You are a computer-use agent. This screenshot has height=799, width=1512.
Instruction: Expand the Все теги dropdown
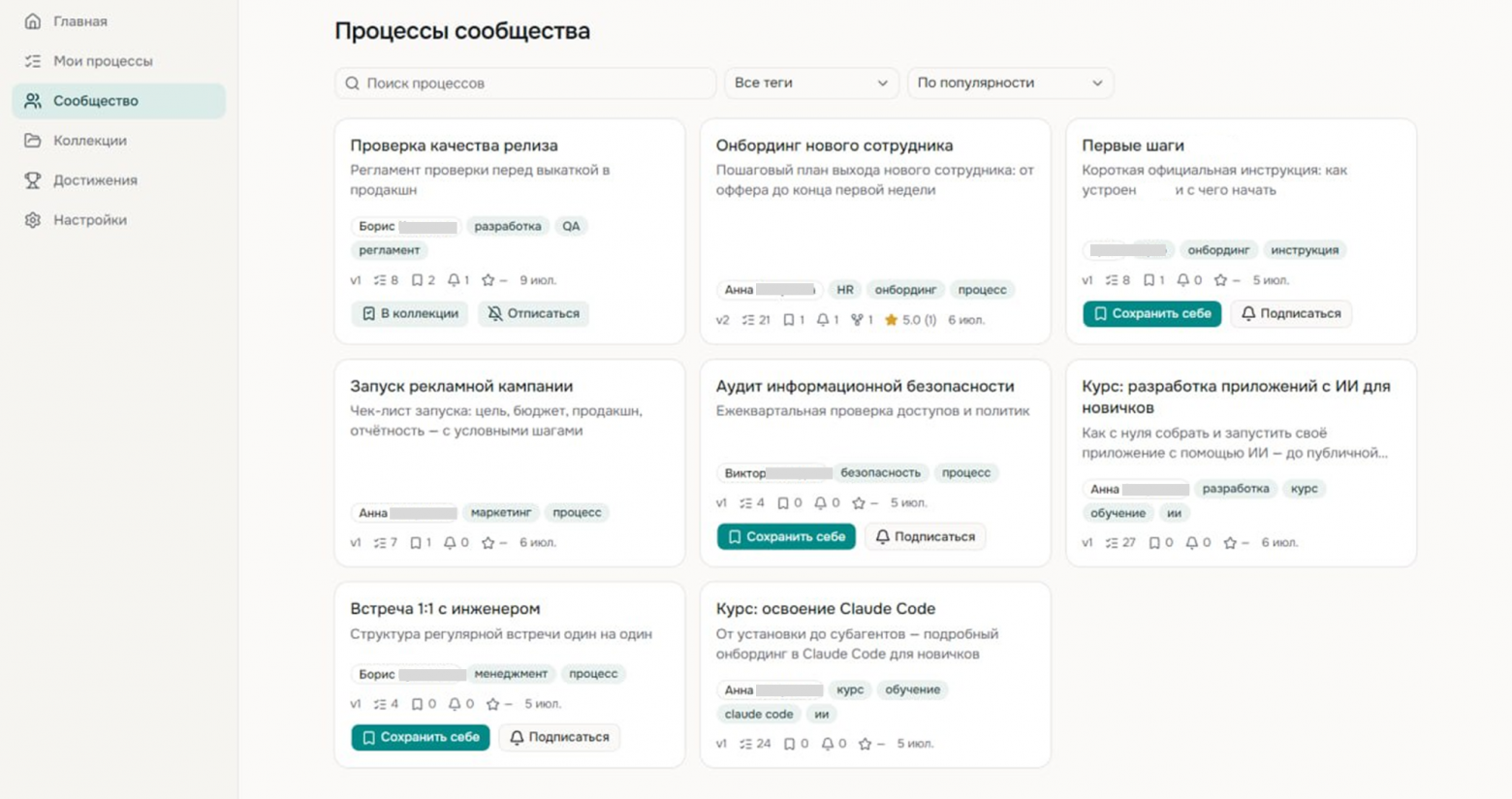click(x=811, y=82)
